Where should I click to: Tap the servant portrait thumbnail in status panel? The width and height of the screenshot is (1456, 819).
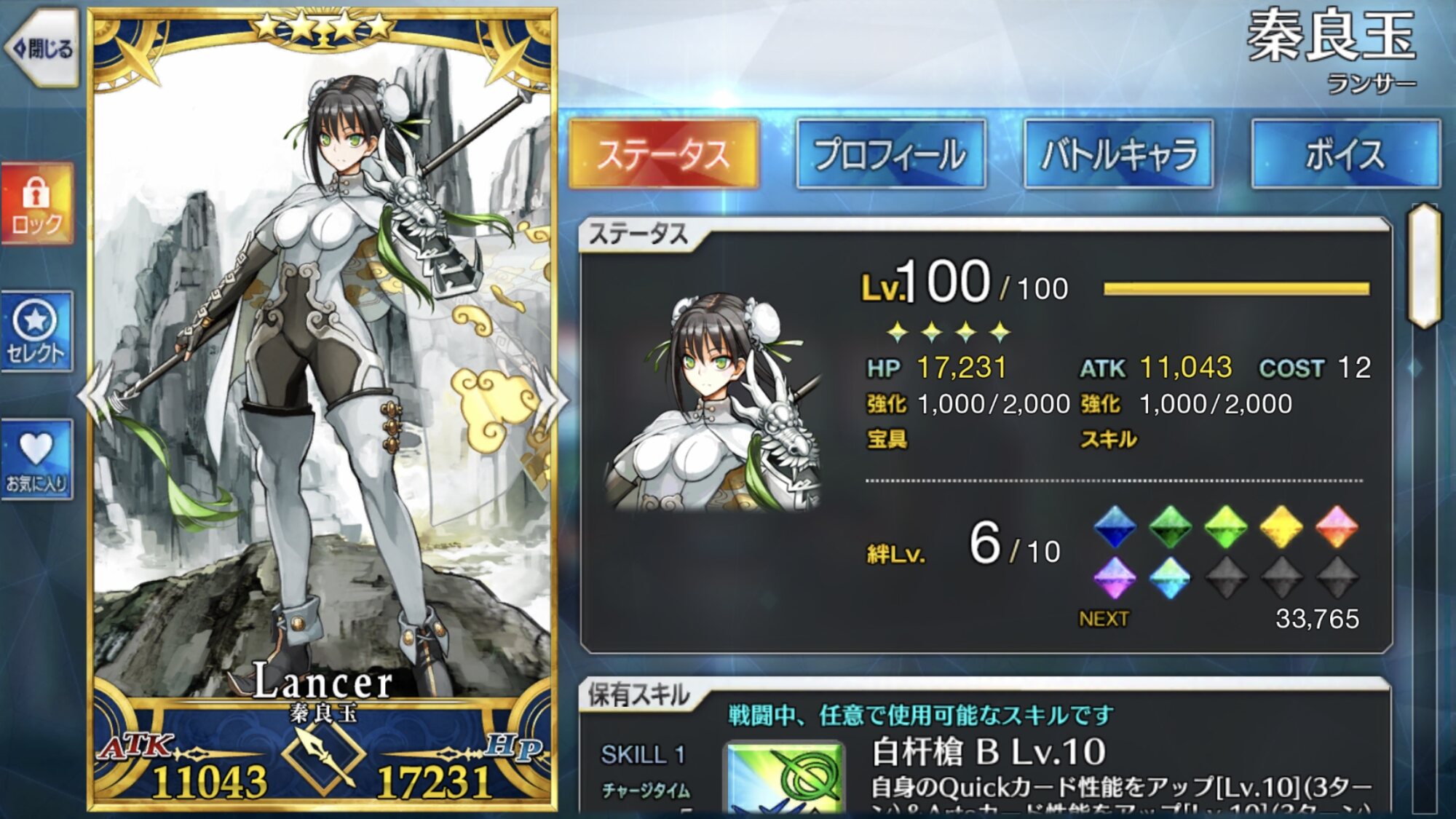coord(714,402)
